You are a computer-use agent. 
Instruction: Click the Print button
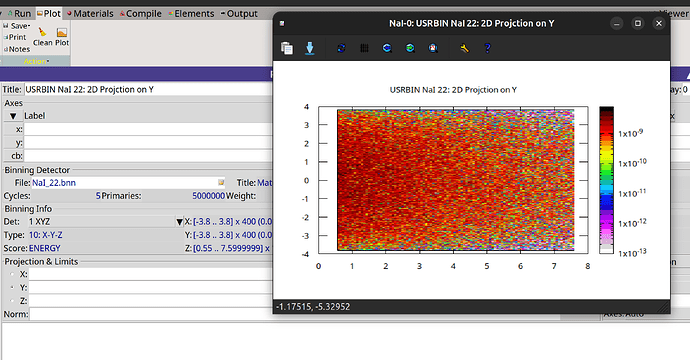click(x=15, y=37)
